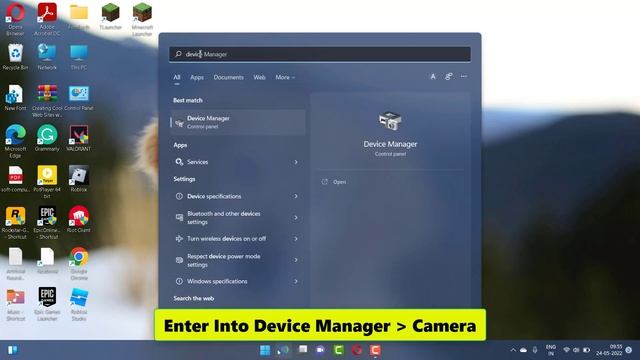Viewport: 640px width, 360px height.
Task: Open Adobe Acrobat DC desktop icon
Action: (47, 18)
